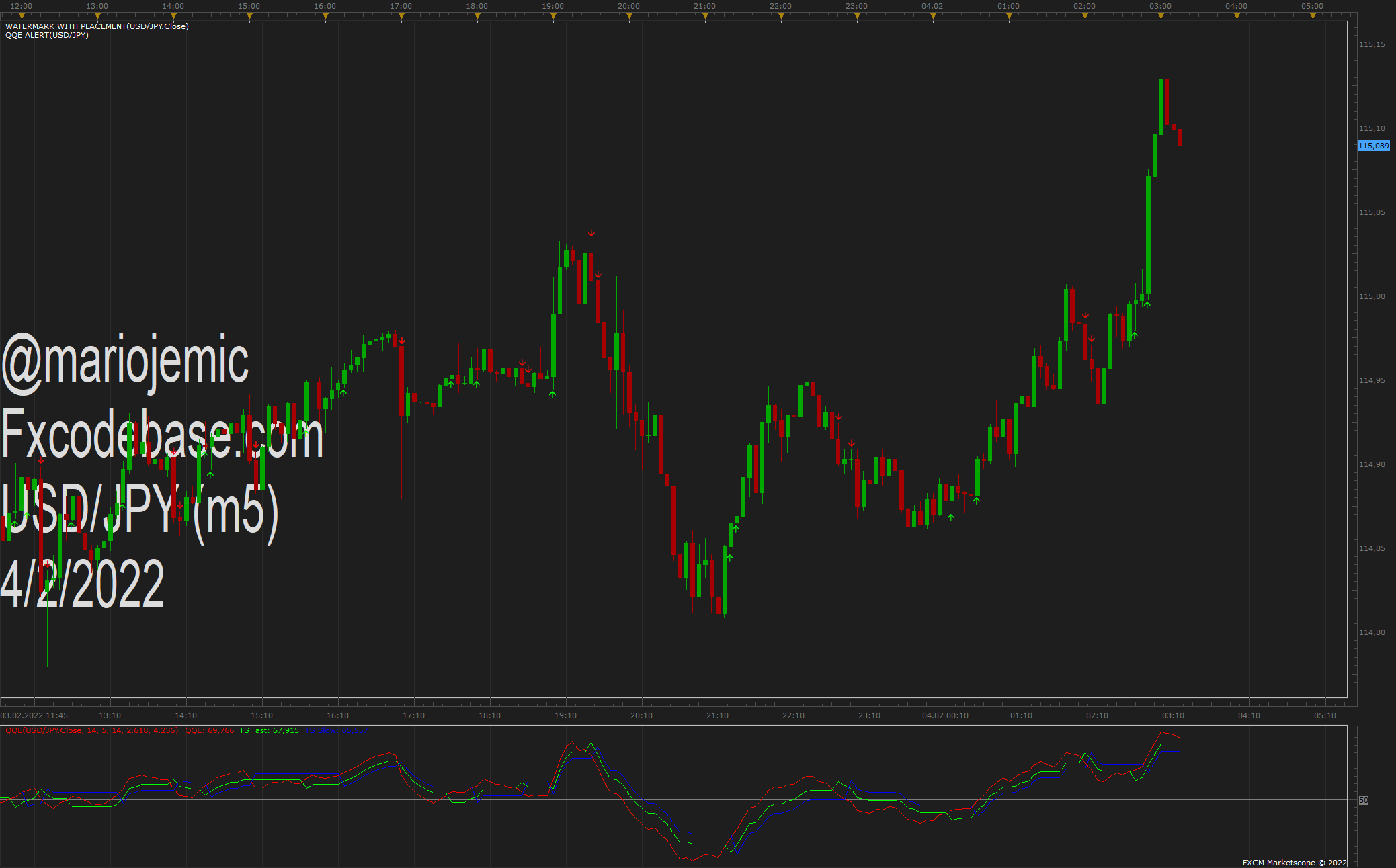Select the WATERMARK WITH PLACEMENT indicator label
The width and height of the screenshot is (1396, 868).
[97, 26]
